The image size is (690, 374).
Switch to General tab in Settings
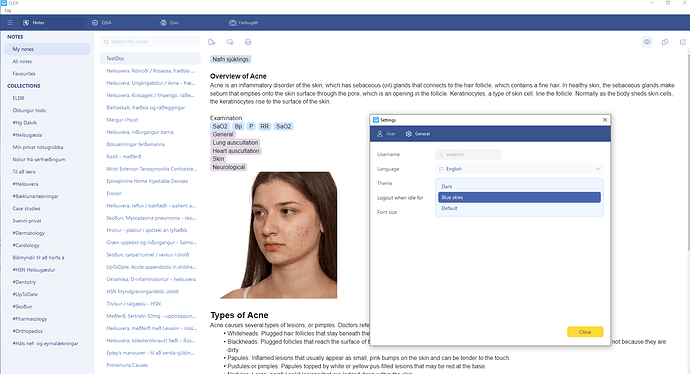click(418, 134)
